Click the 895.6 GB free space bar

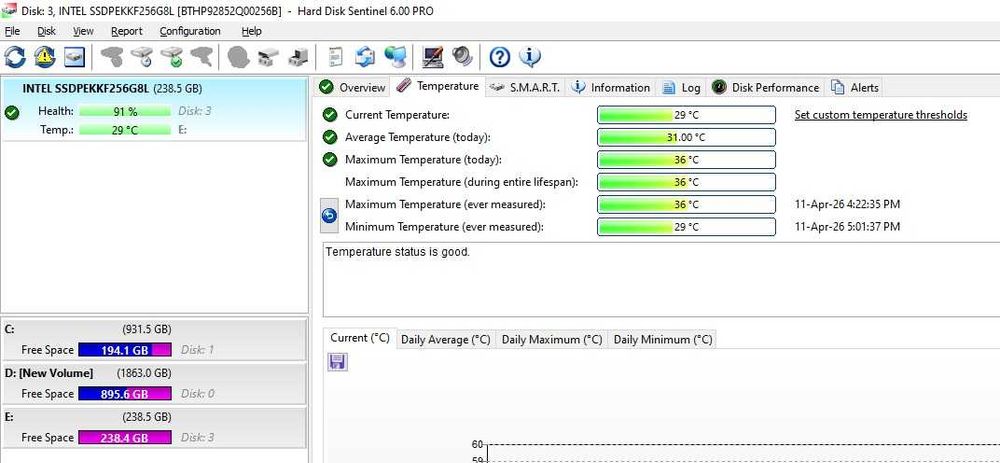(125, 393)
